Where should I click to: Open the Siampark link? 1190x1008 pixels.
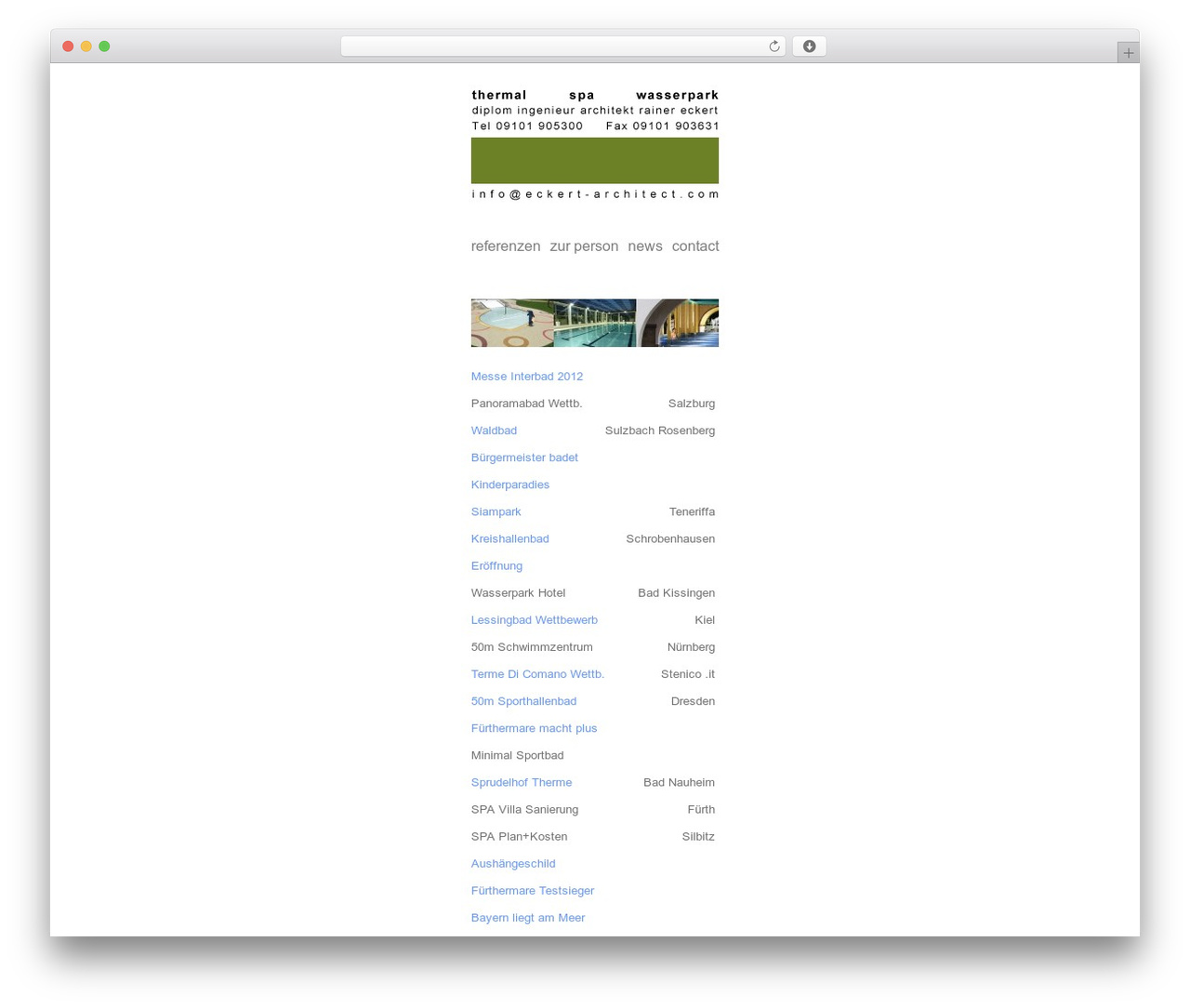tap(496, 511)
